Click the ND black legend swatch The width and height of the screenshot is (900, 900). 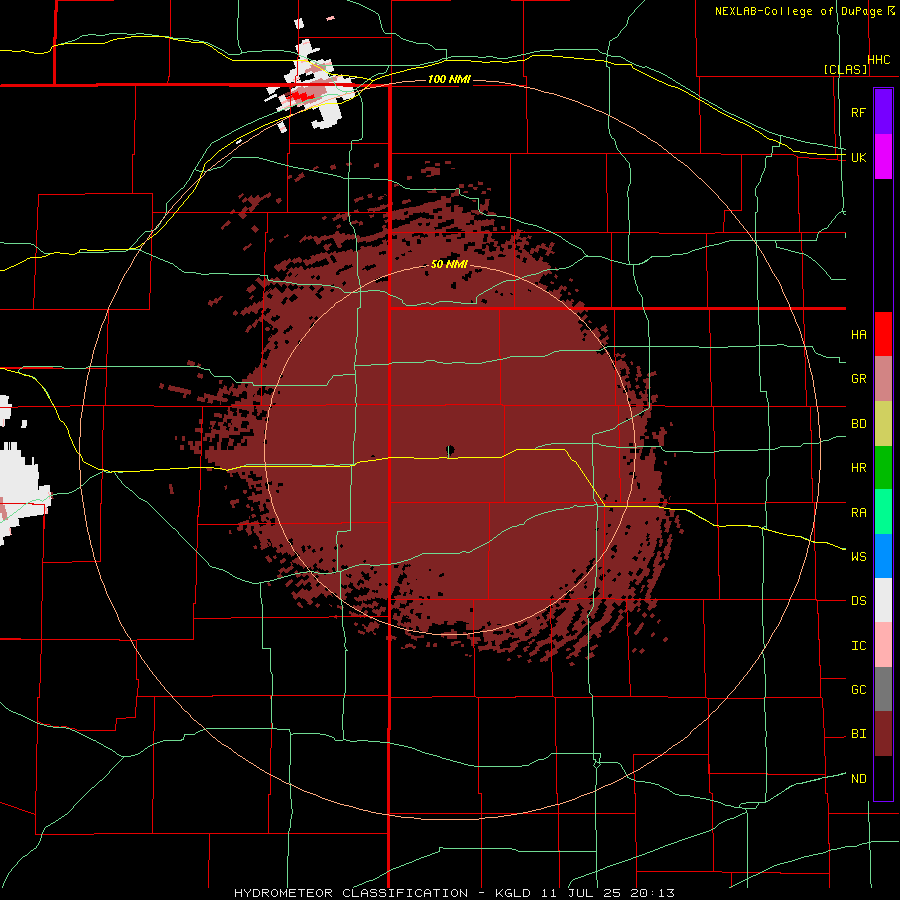883,778
